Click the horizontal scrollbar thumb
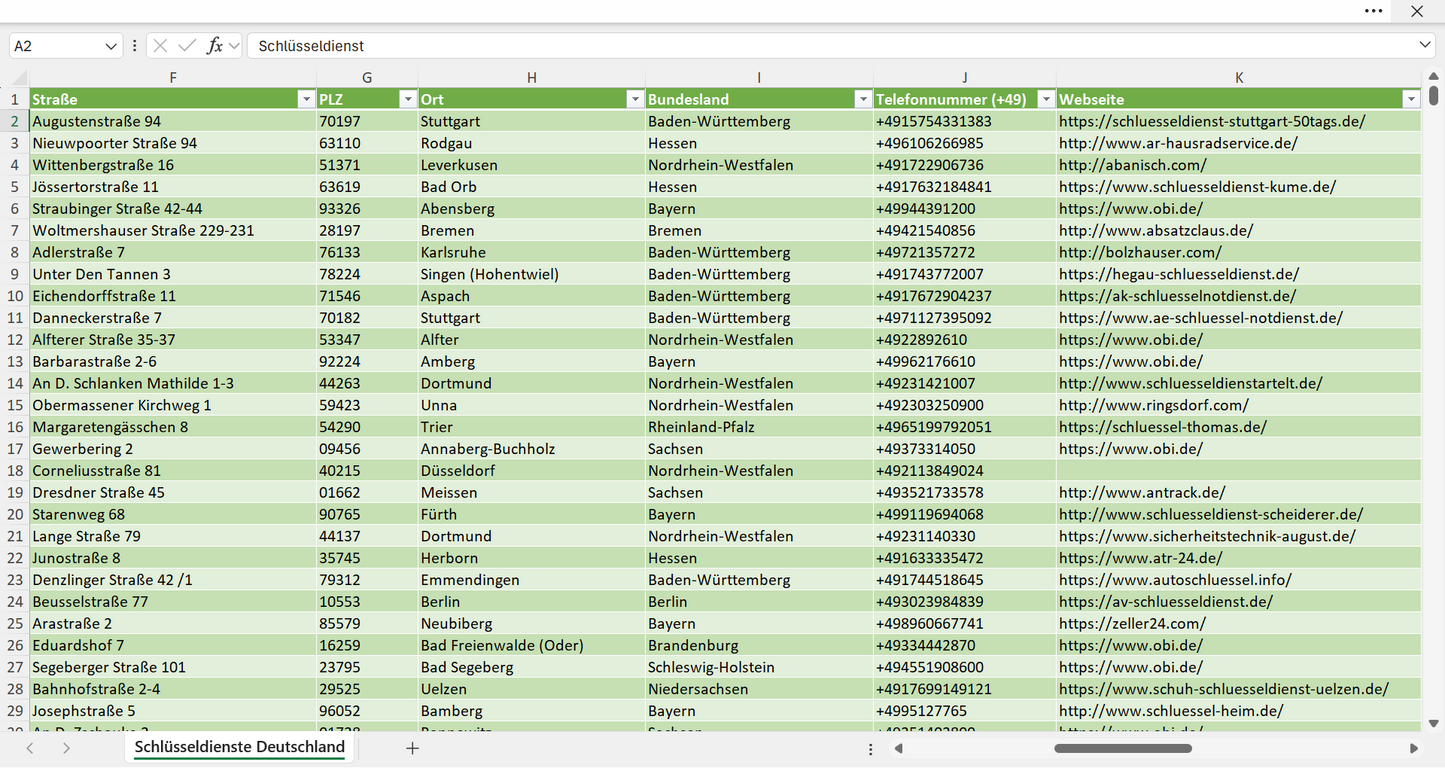Image resolution: width=1445 pixels, height=768 pixels. pos(1123,748)
